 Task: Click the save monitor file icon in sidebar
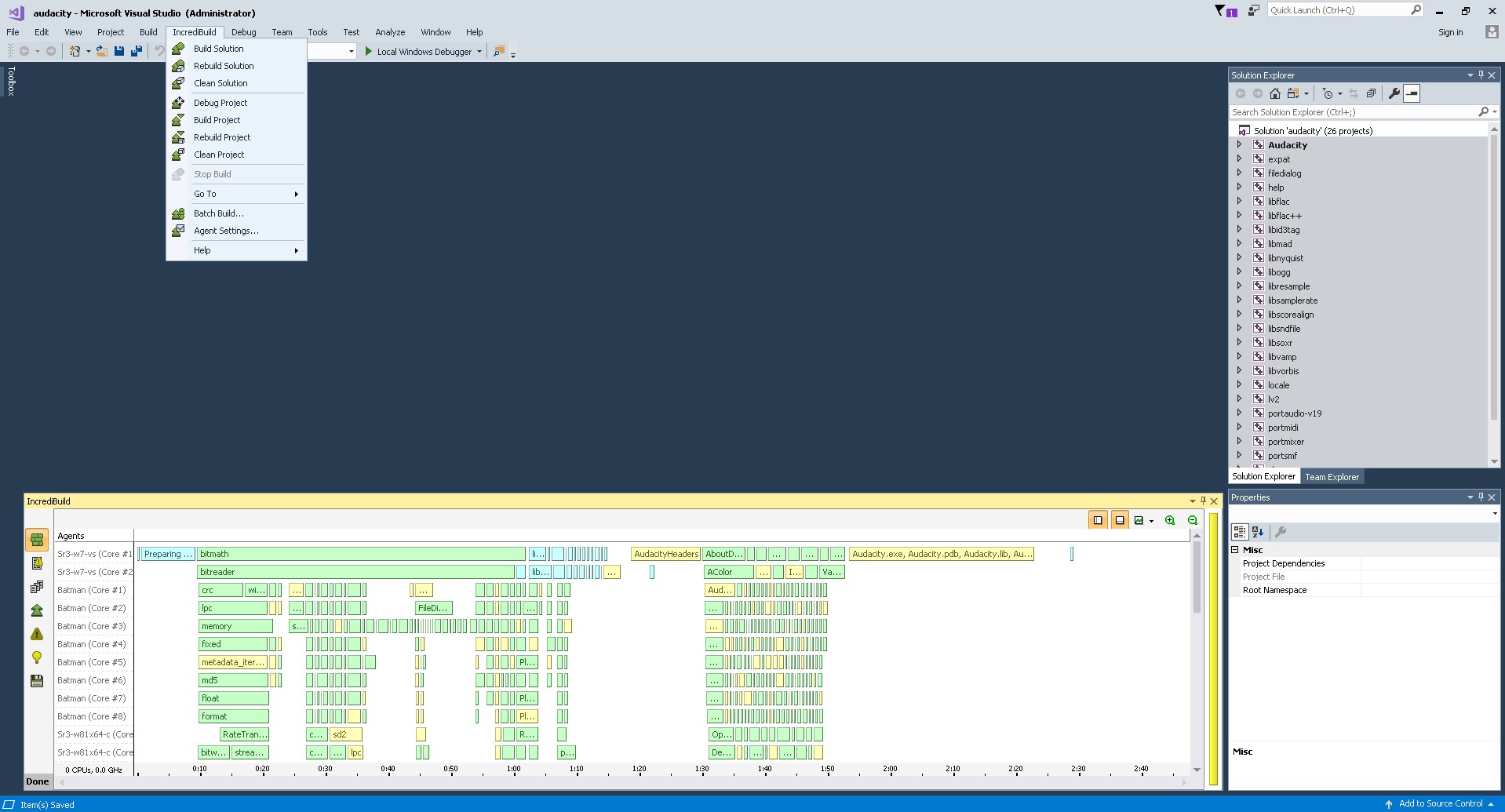pos(37,681)
